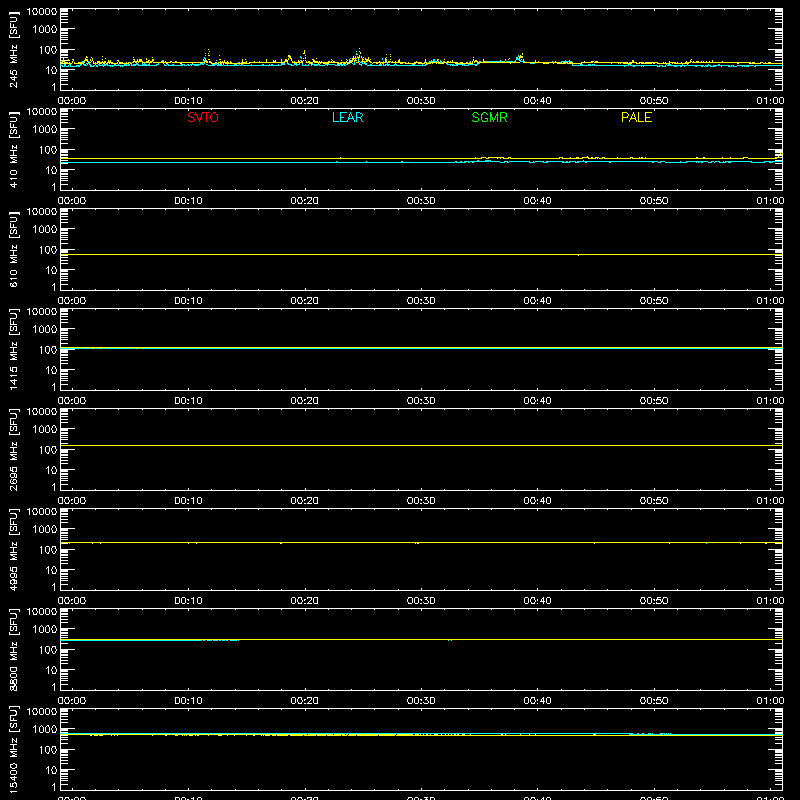Screen dimensions: 800x800
Task: Select the 2695 MHz [SFU] axis title
Action: click(x=14, y=449)
